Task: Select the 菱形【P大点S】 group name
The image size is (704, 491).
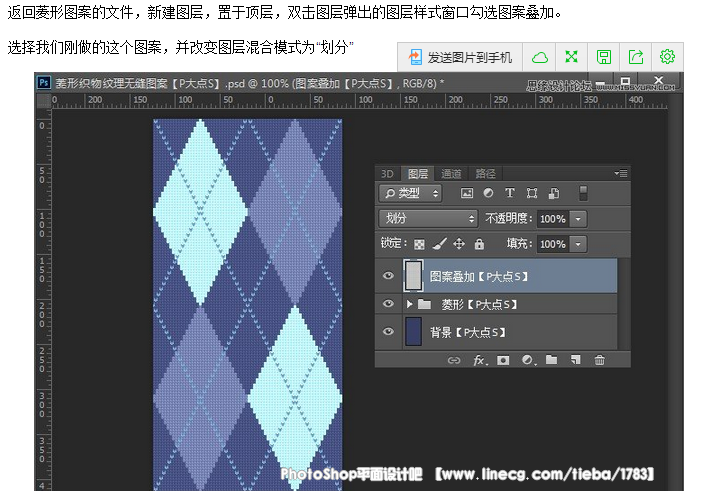Action: pyautogui.click(x=479, y=305)
